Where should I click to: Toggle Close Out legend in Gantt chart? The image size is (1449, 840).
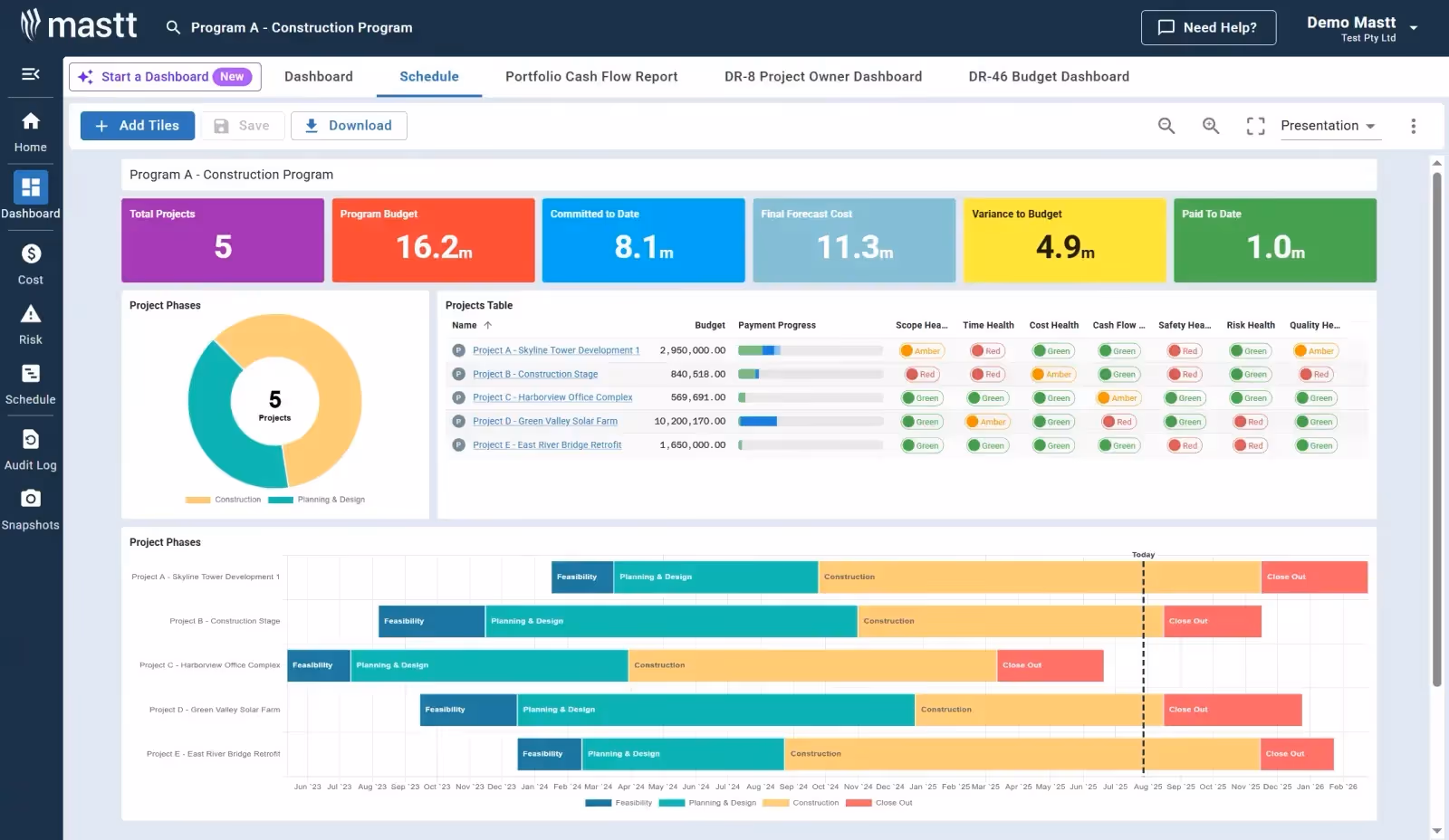(879, 803)
